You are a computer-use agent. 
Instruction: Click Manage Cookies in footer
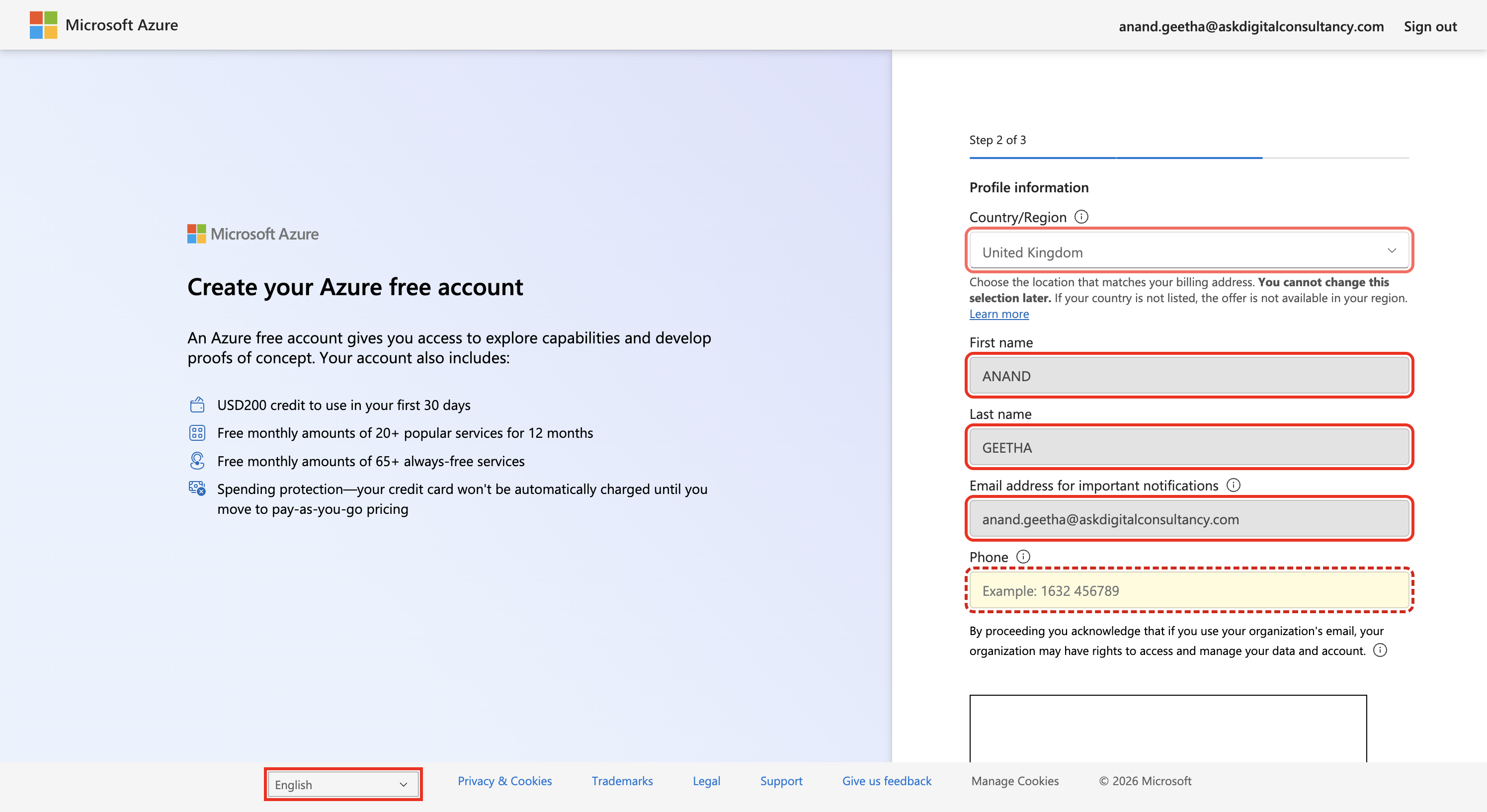1015,781
